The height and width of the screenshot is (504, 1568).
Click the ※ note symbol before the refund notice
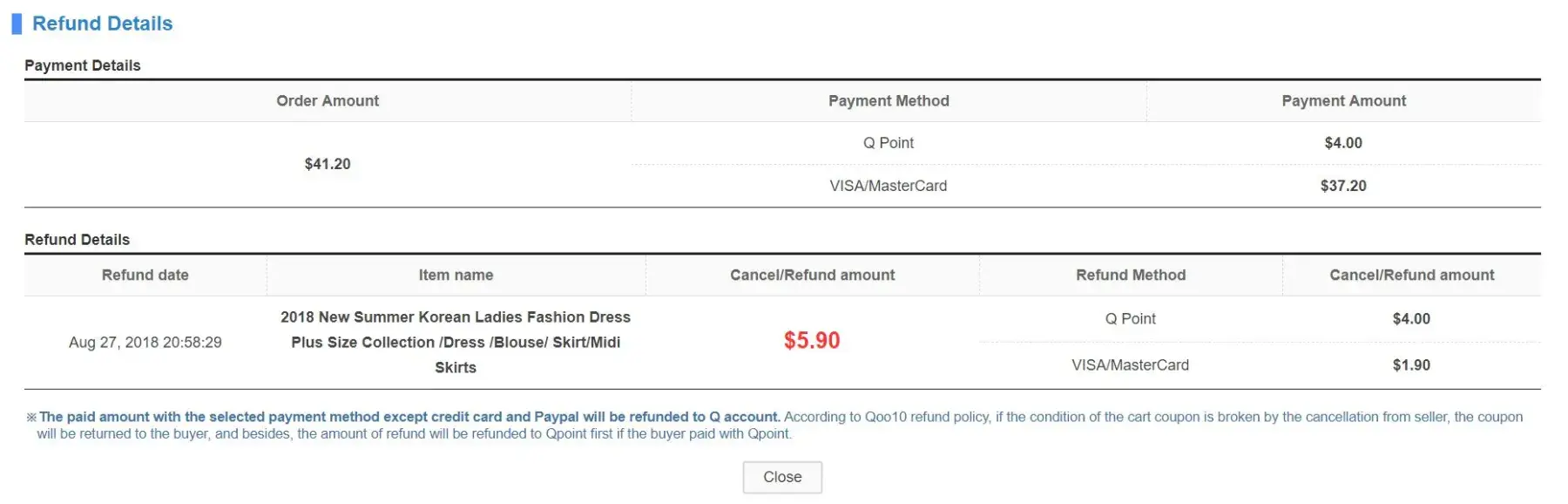[31, 418]
